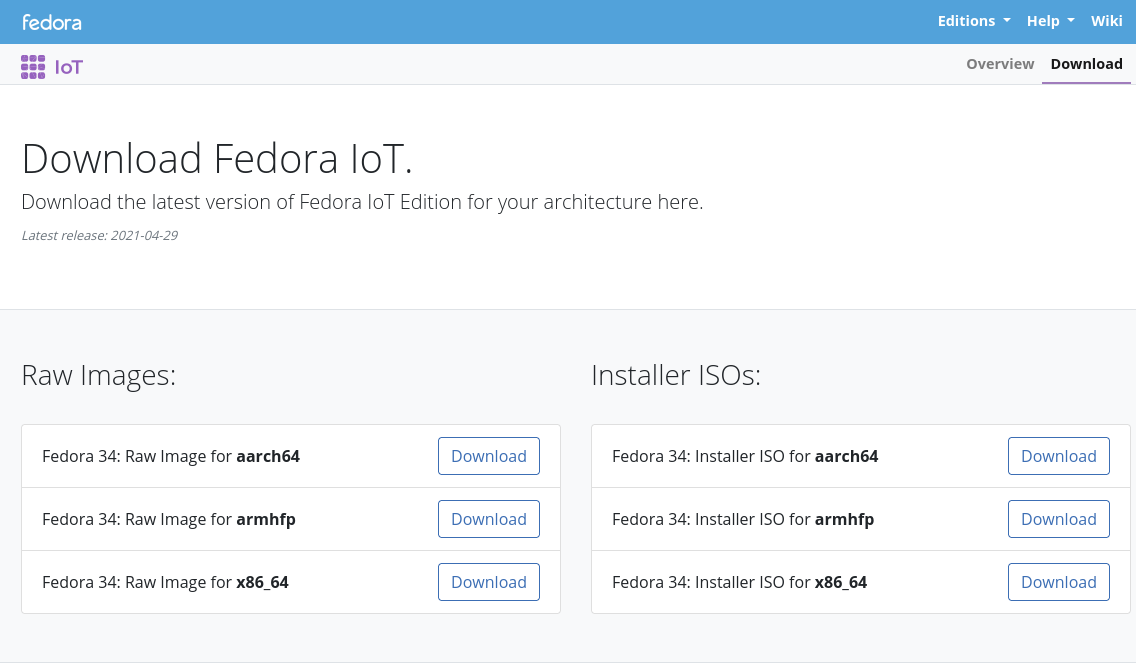Screen dimensions: 1136x671
Task: Download Raw Image for aarch64
Action: coord(488,456)
